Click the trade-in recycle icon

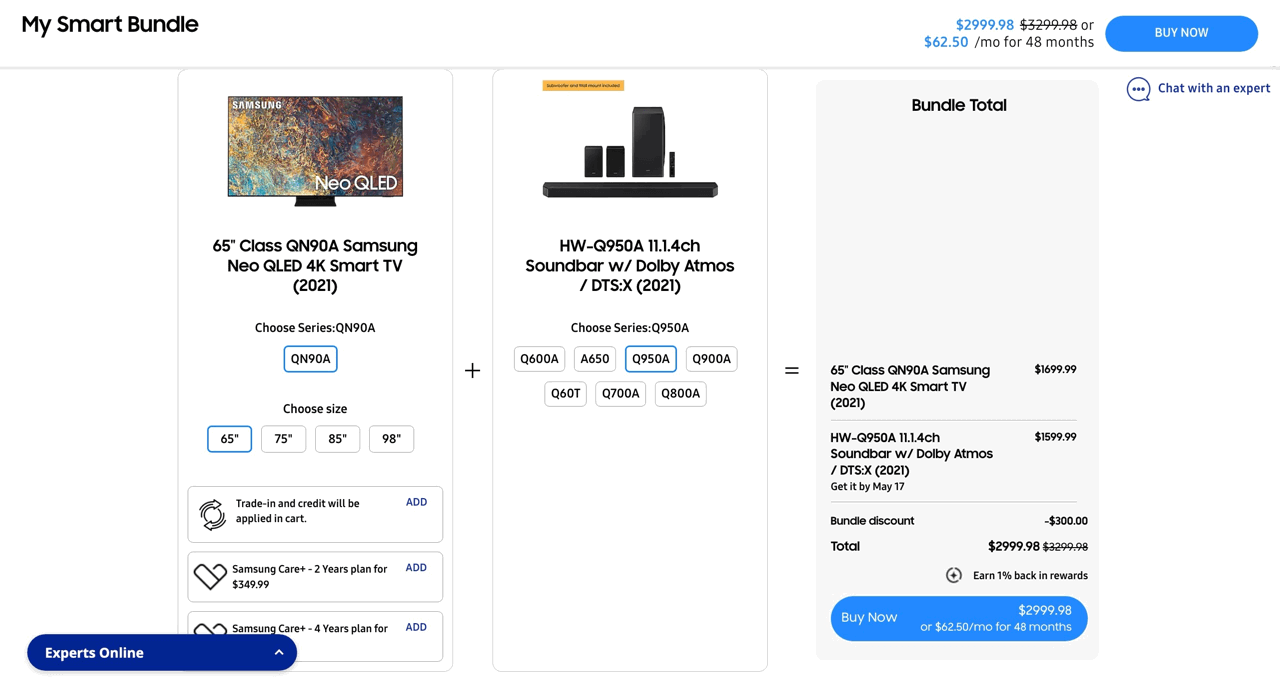point(211,514)
